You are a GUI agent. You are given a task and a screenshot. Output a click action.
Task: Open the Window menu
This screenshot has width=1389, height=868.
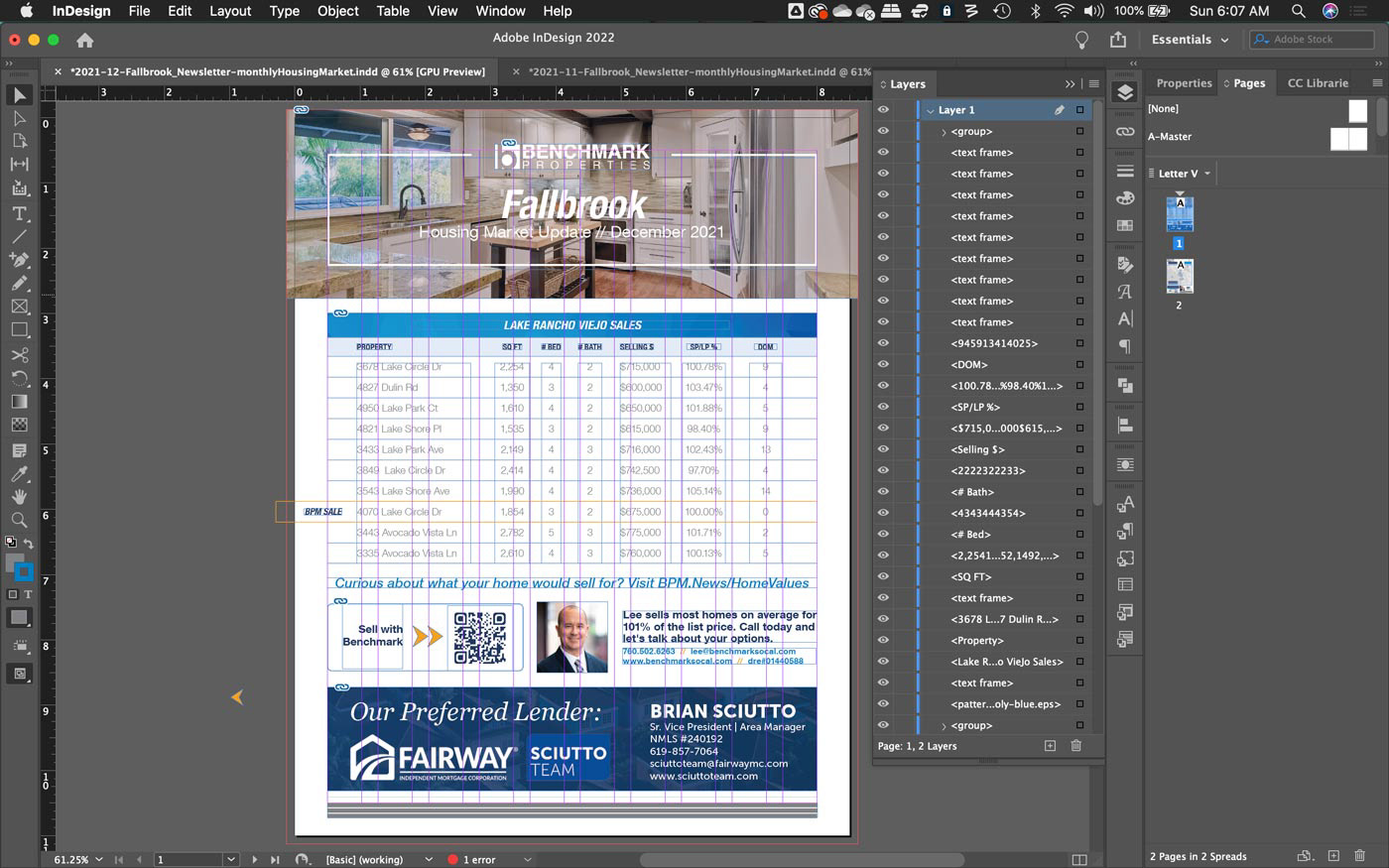(500, 11)
